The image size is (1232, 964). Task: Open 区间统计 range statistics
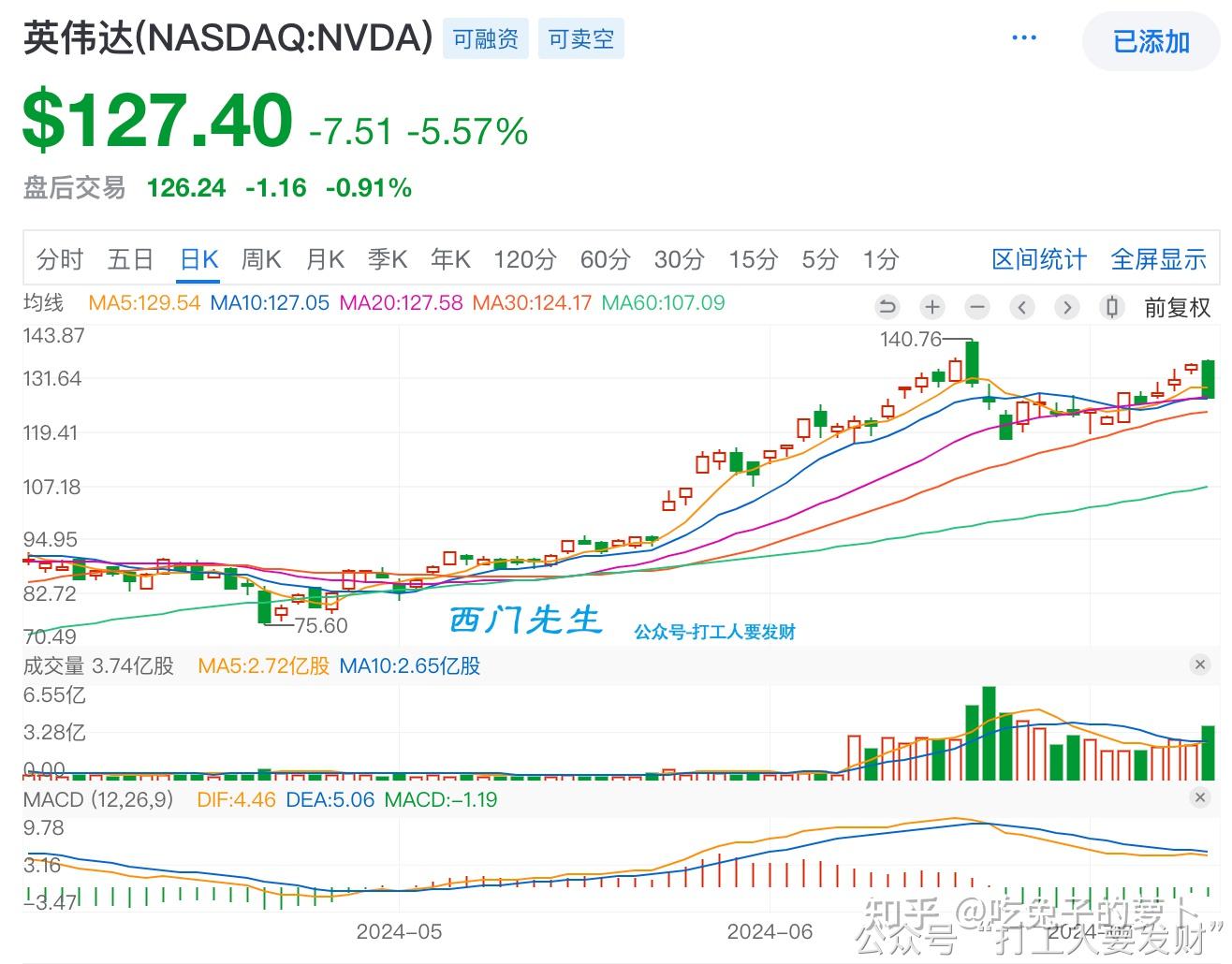point(1039,259)
